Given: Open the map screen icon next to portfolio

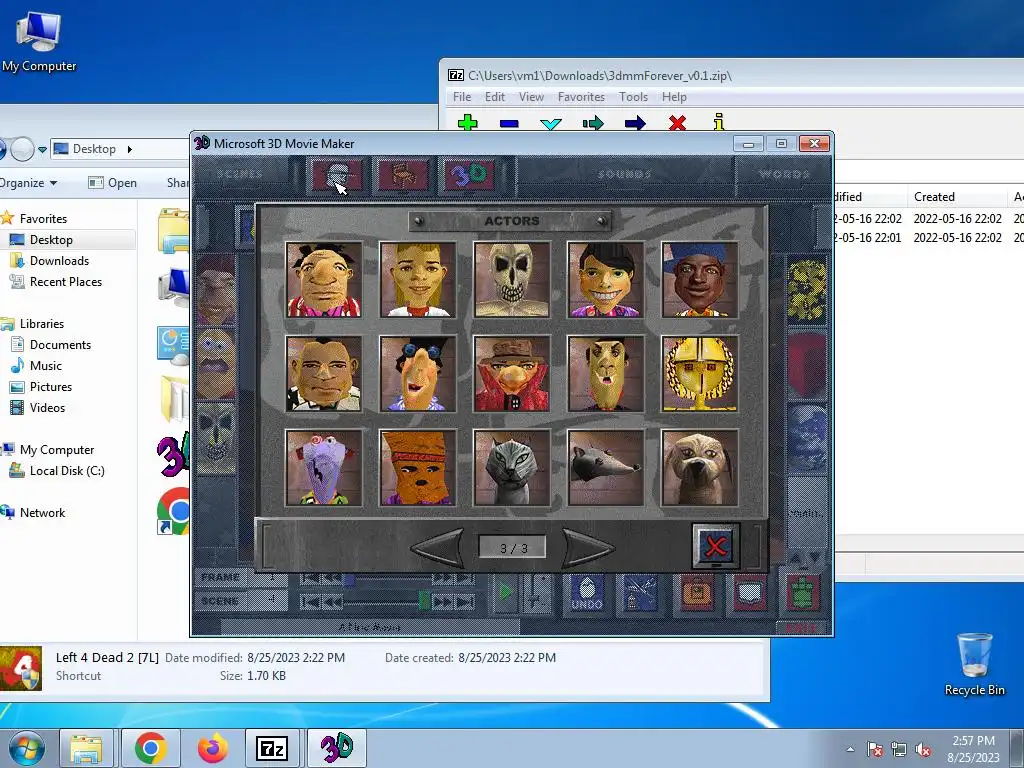Looking at the screenshot, I should coord(749,593).
